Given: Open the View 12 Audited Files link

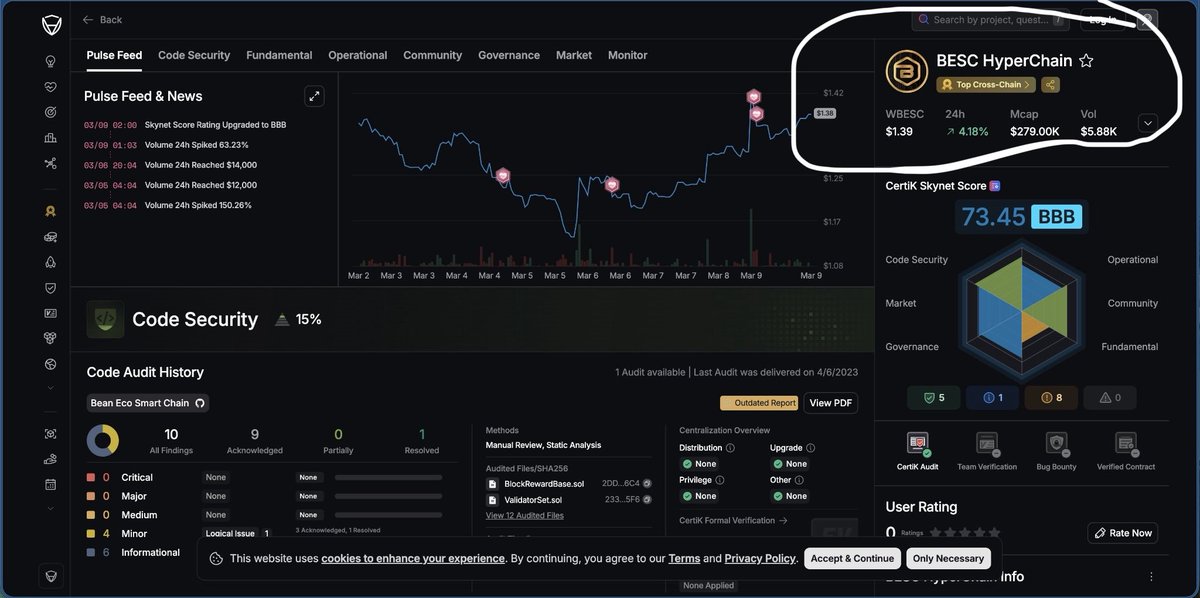Looking at the screenshot, I should click(525, 516).
